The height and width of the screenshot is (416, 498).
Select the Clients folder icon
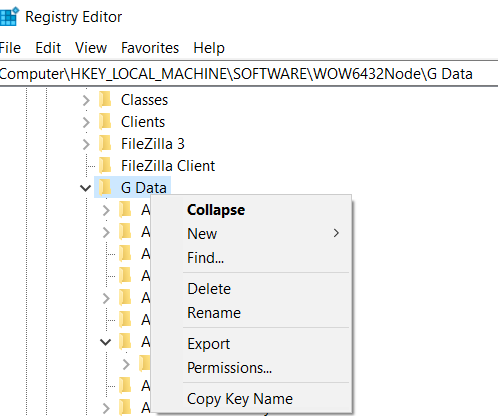pyautogui.click(x=105, y=122)
